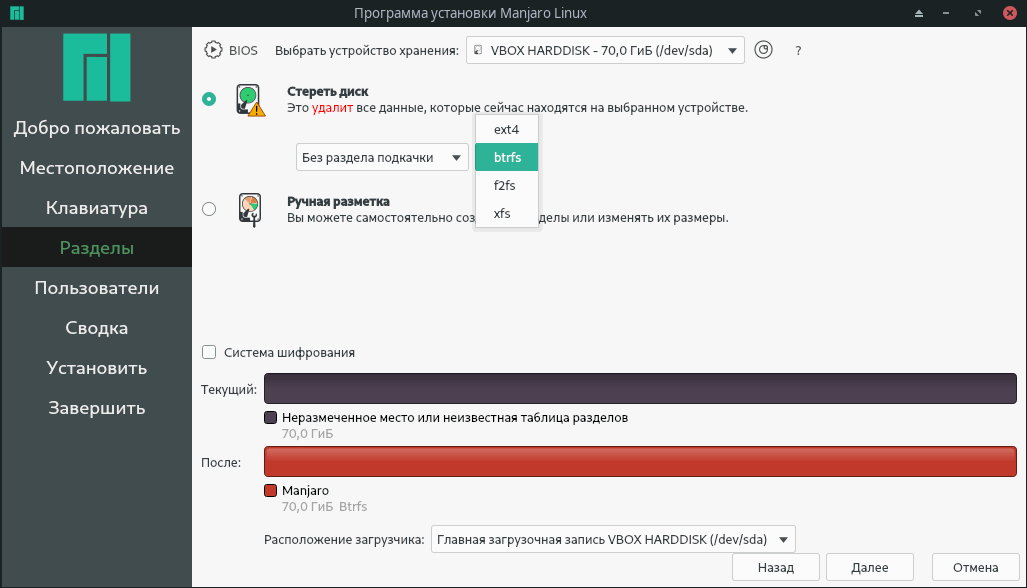Click the red Manjaro partition color swatch
Image resolution: width=1027 pixels, height=588 pixels.
point(270,491)
